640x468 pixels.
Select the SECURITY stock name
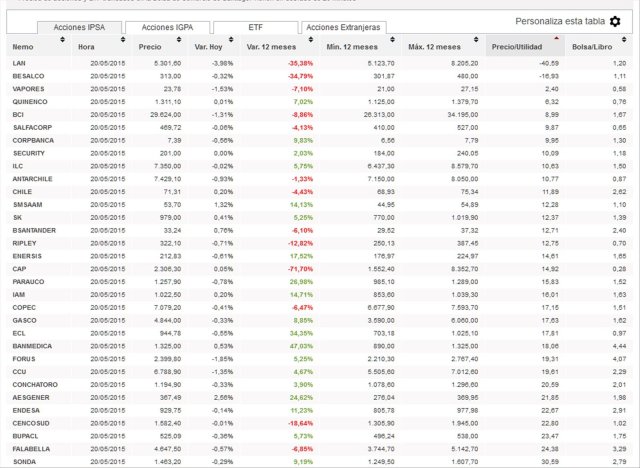pyautogui.click(x=29, y=153)
